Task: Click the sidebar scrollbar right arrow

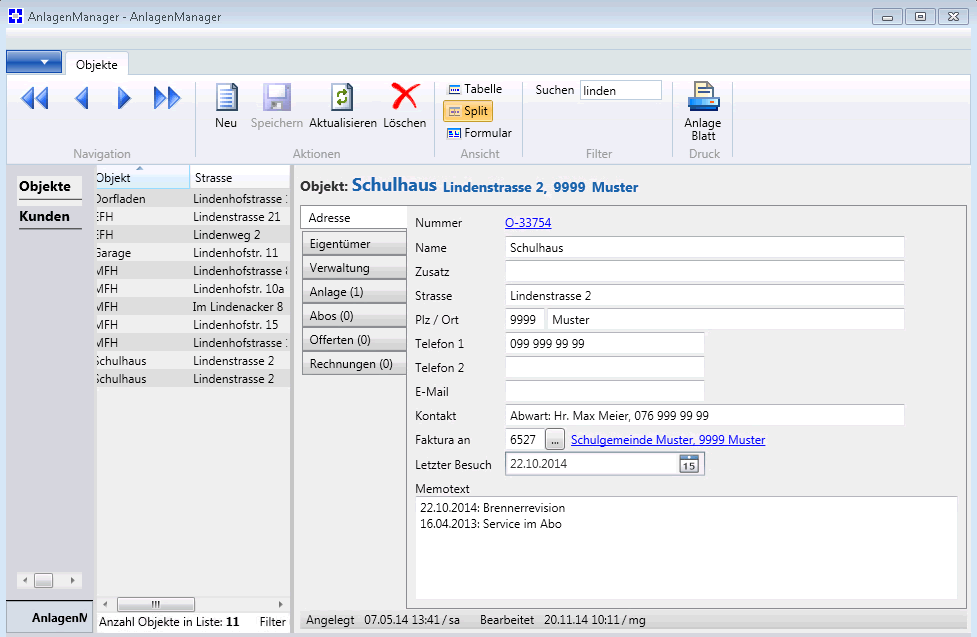Action: click(72, 580)
